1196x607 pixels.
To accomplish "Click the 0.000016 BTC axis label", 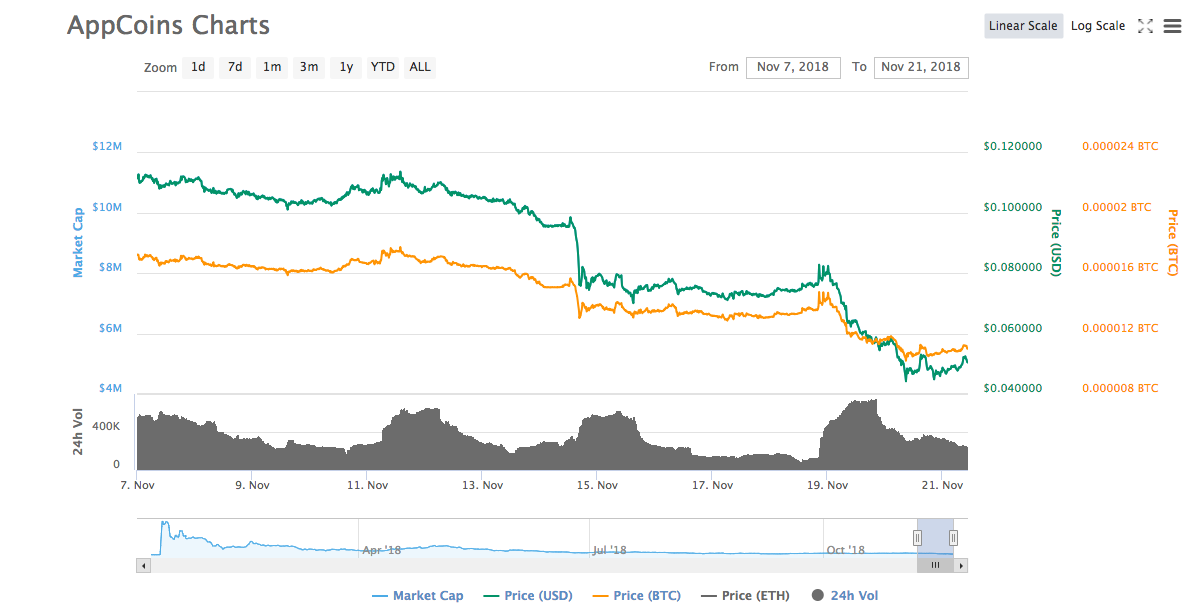I will (x=1120, y=268).
